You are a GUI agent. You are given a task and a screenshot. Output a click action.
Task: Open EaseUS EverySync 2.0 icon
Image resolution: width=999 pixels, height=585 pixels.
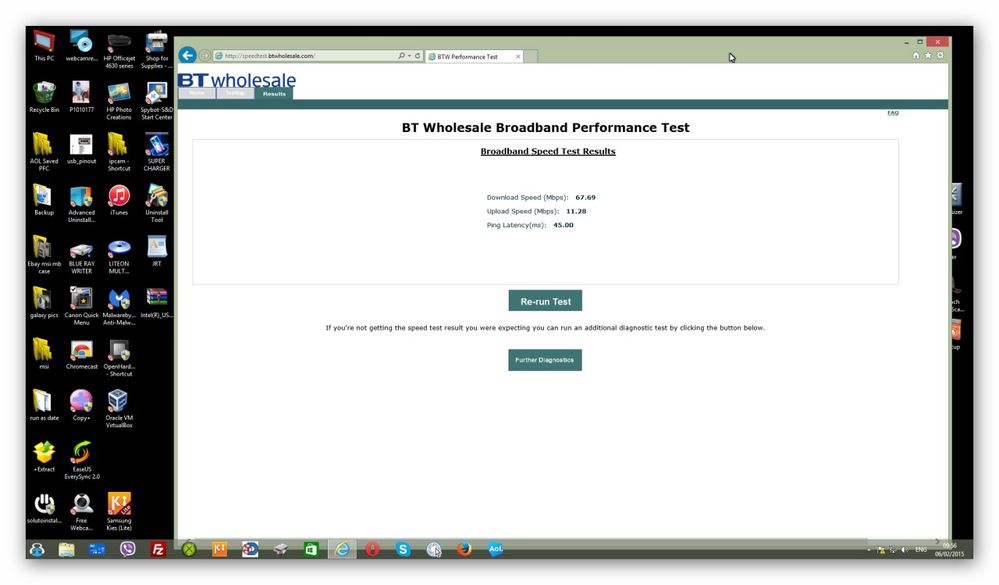[82, 459]
